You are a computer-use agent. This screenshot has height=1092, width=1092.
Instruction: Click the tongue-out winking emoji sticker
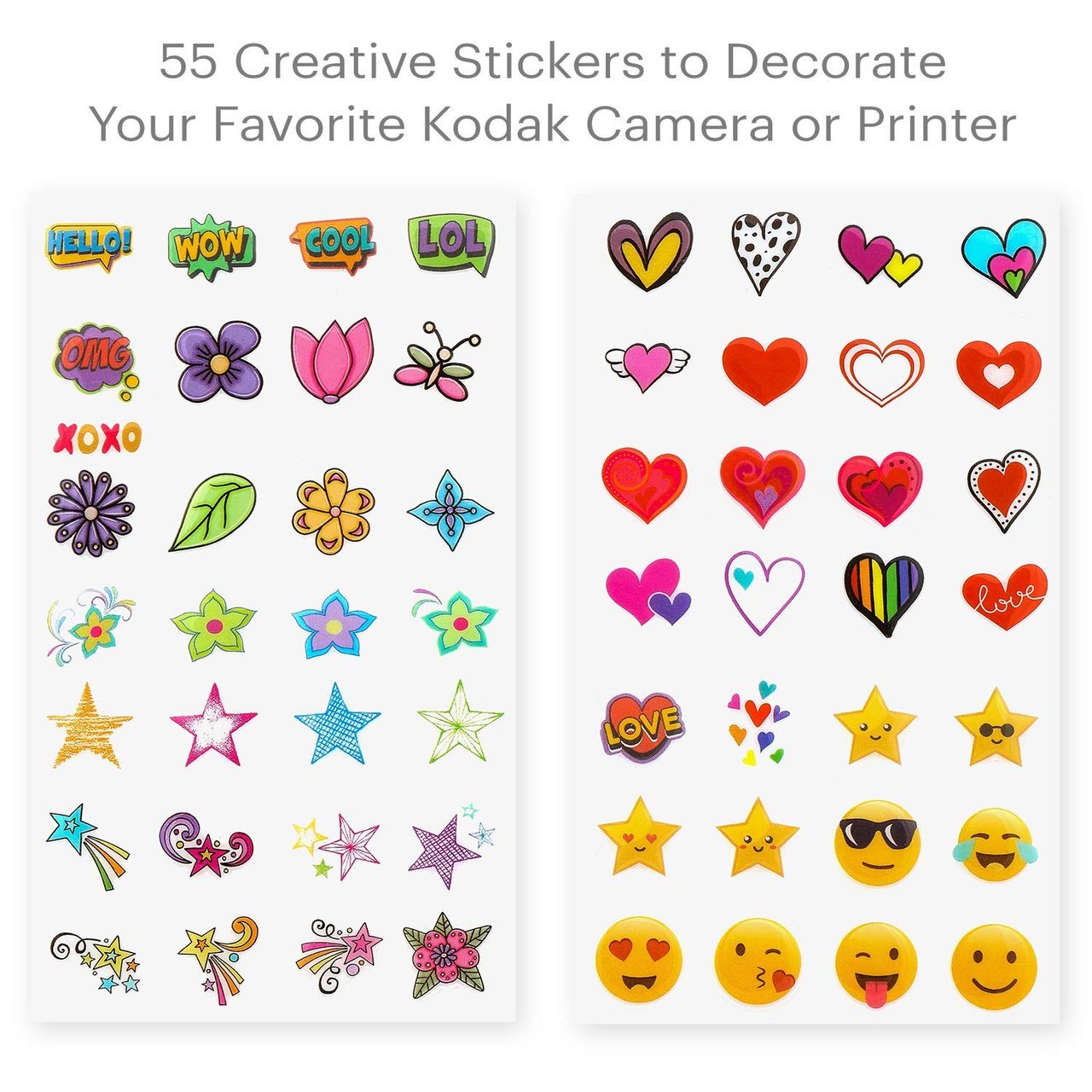876,963
